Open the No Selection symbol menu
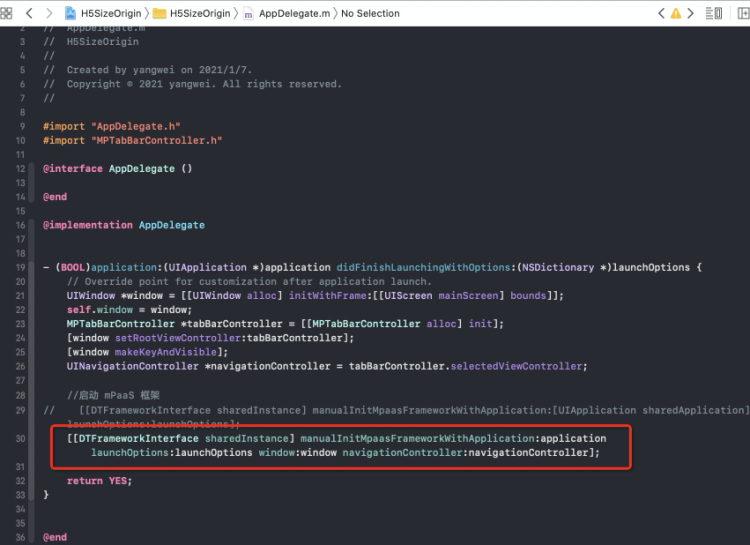This screenshot has height=545, width=750. (370, 13)
